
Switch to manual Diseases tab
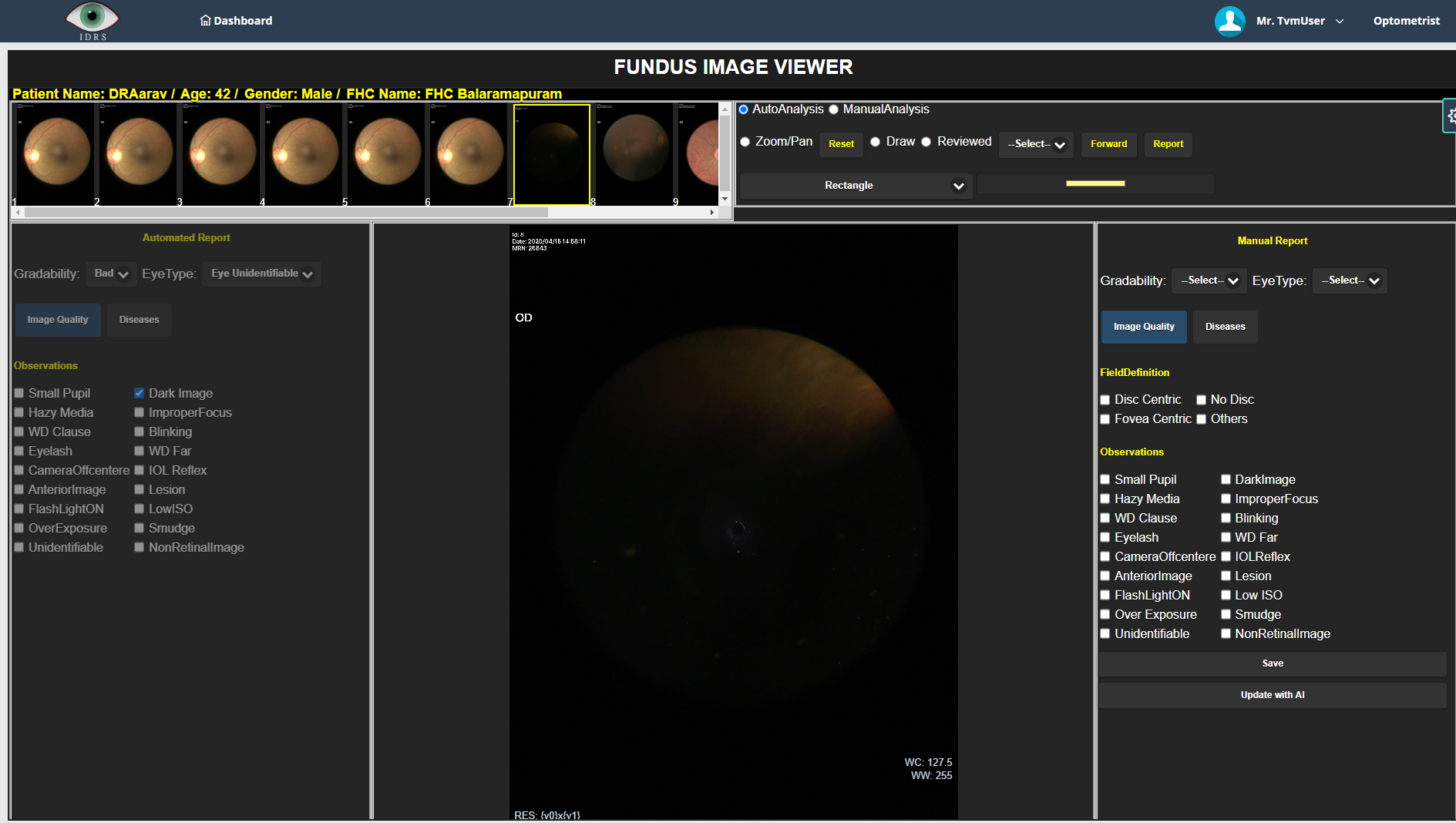coord(1225,327)
